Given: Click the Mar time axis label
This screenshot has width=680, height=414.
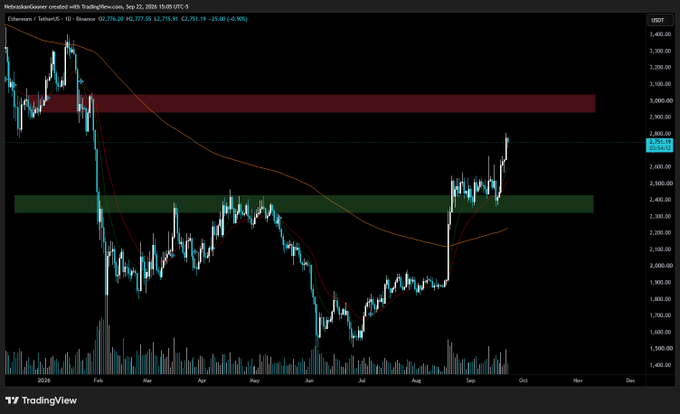Looking at the screenshot, I should click(147, 380).
